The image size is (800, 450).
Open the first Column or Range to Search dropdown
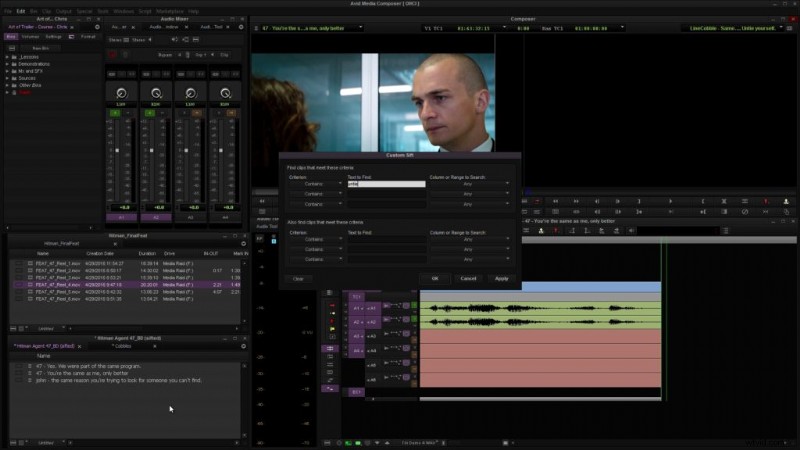pyautogui.click(x=469, y=184)
